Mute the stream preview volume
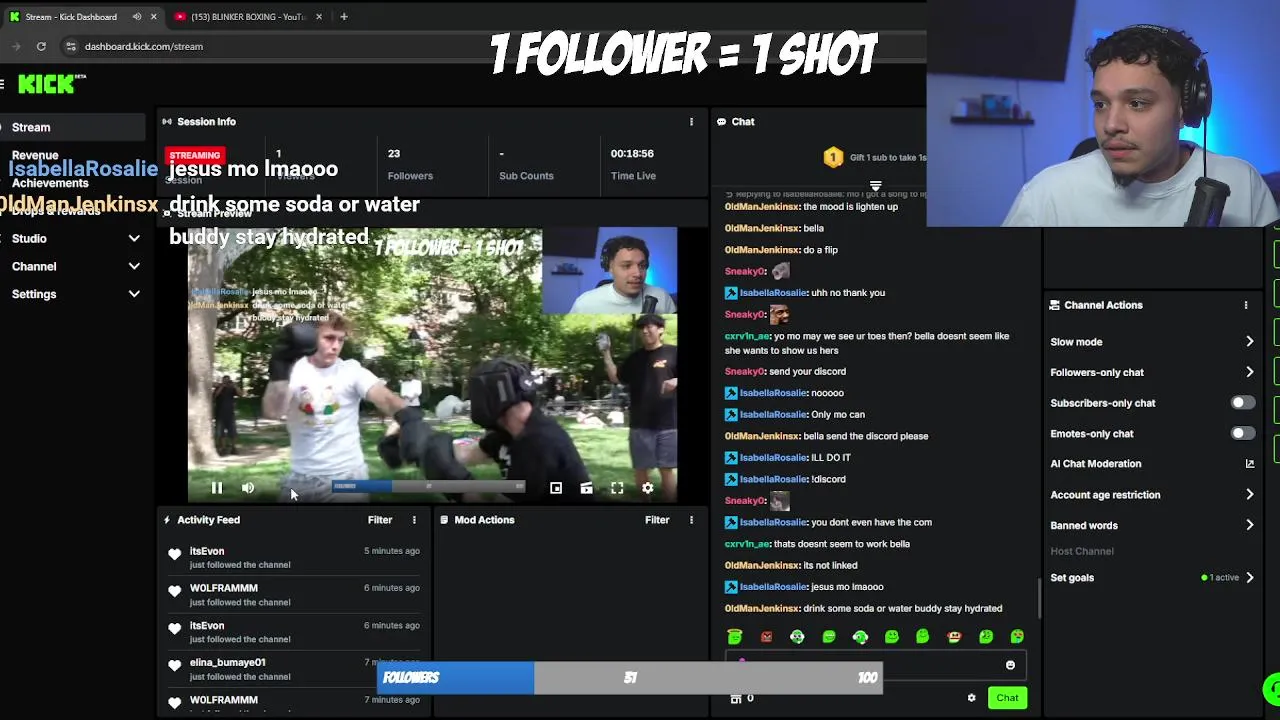1280x720 pixels. point(248,488)
